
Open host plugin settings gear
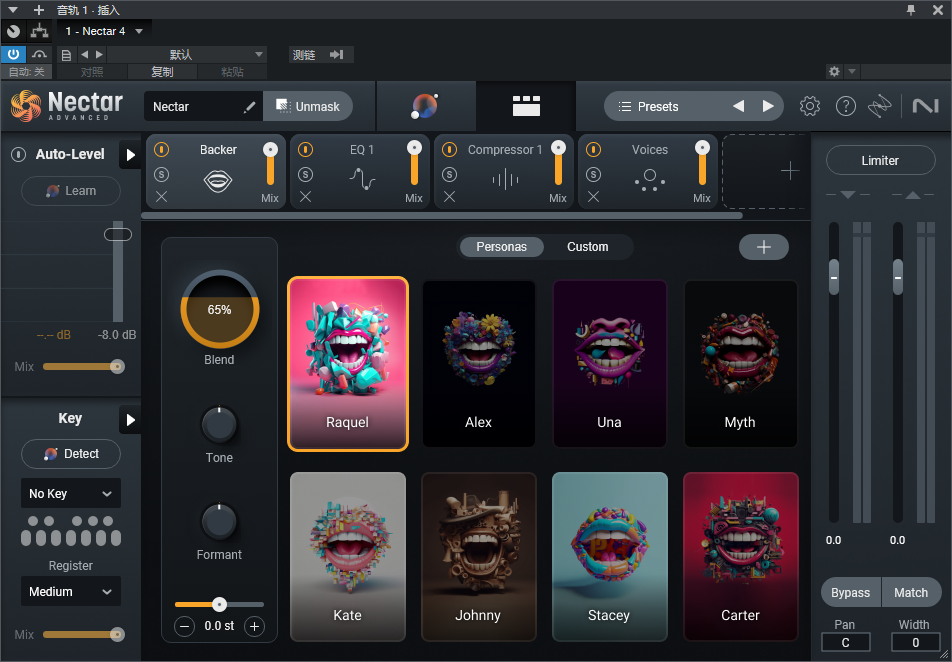pyautogui.click(x=834, y=72)
